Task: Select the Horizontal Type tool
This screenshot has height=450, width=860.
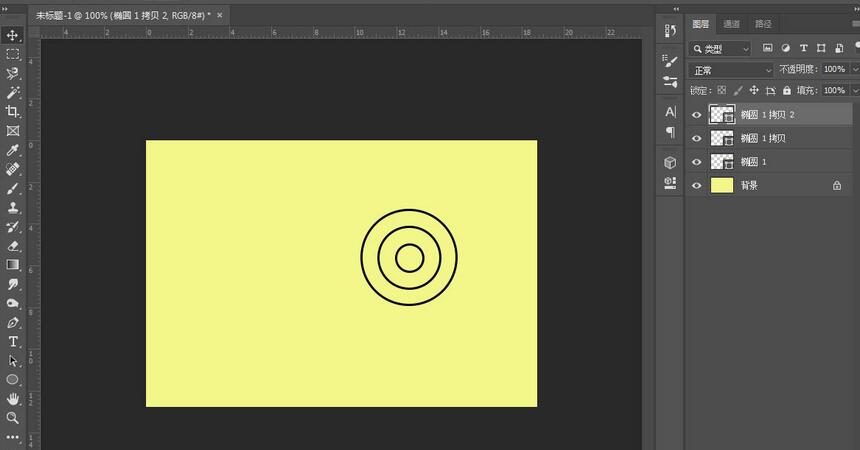Action: 13,341
